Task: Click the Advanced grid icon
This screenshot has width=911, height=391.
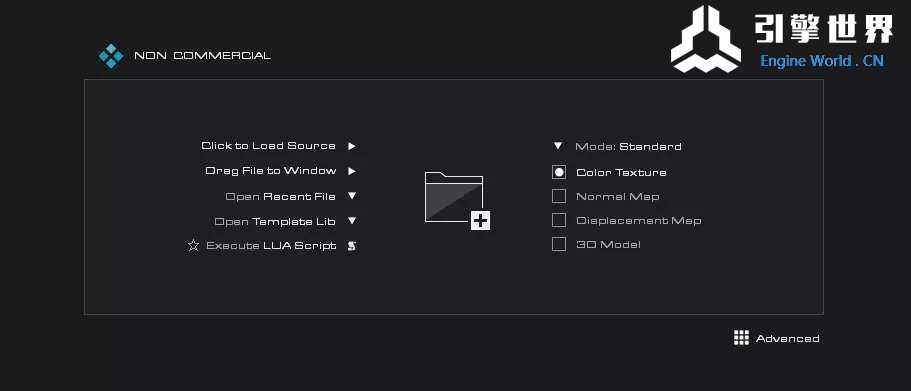Action: click(x=741, y=338)
